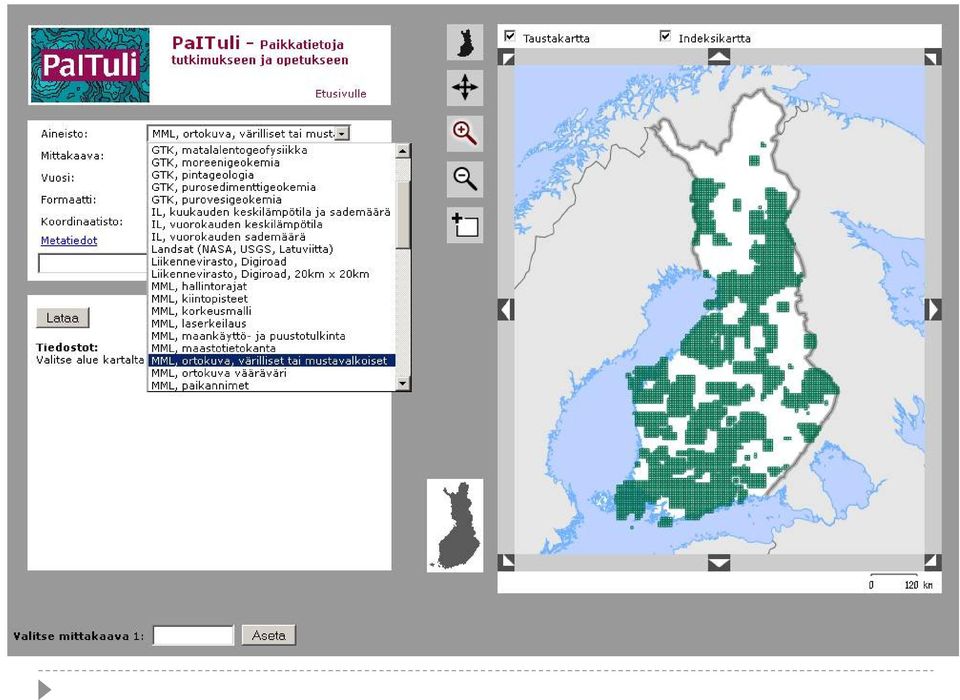Click the Aseta button
Image resolution: width=960 pixels, height=700 pixels.
pyautogui.click(x=269, y=635)
